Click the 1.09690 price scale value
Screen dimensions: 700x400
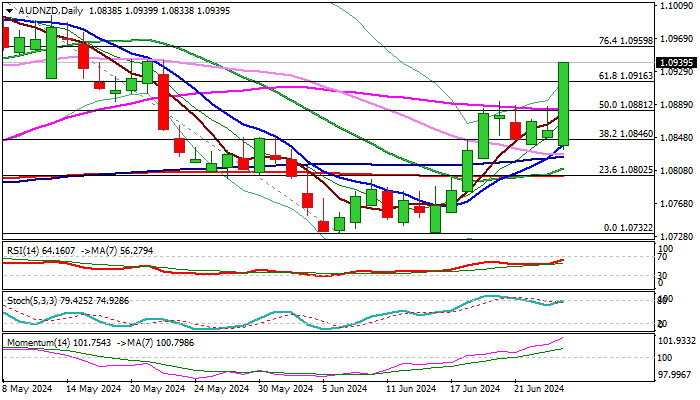pos(676,39)
